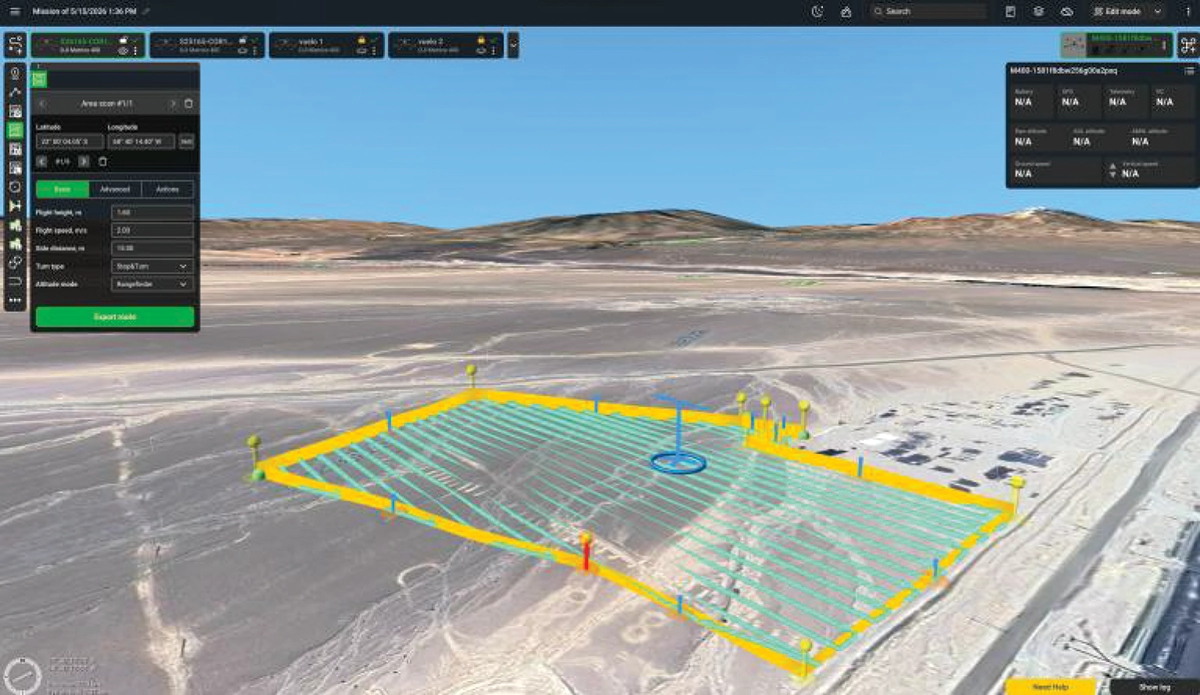This screenshot has width=1200, height=695.
Task: Click the Show log button
Action: 1154,687
